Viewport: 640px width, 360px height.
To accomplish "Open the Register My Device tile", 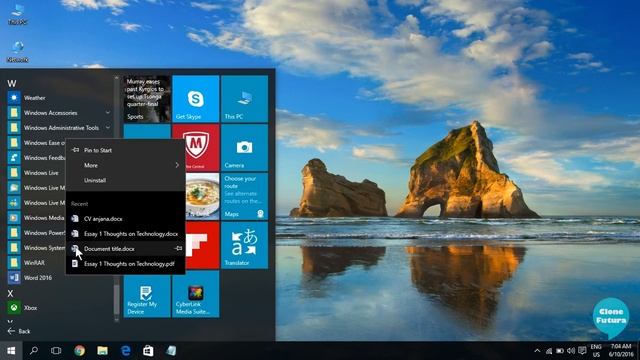I will tap(147, 294).
